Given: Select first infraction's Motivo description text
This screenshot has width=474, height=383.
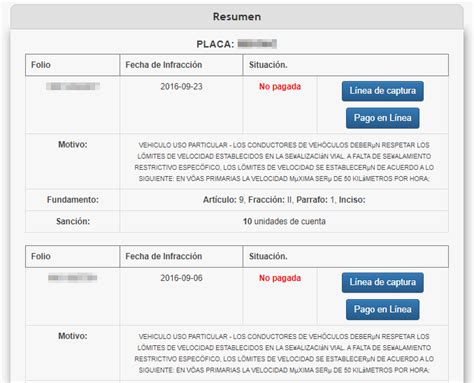Looking at the screenshot, I should tap(284, 162).
